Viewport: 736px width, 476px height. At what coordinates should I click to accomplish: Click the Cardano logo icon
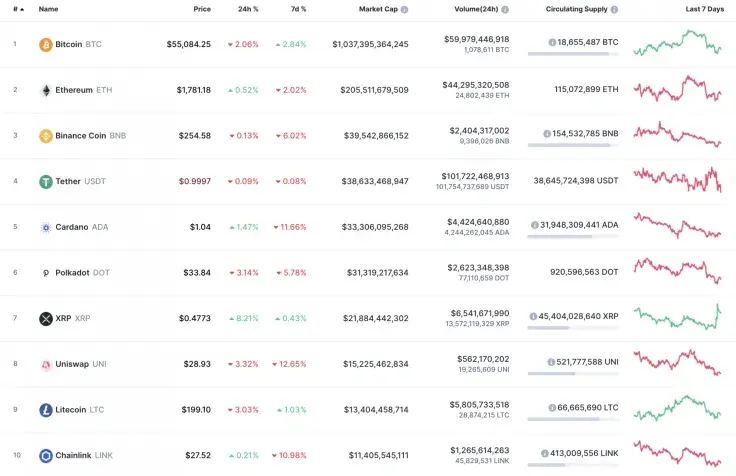click(x=45, y=227)
